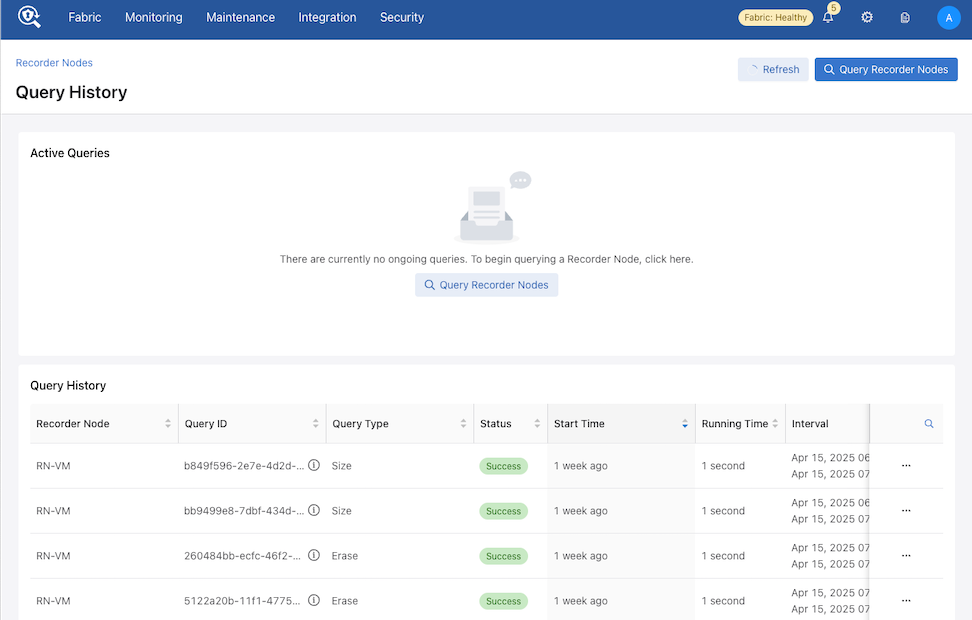Open actions menu for bb9499e8 row
Image resolution: width=972 pixels, height=620 pixels.
click(x=906, y=510)
